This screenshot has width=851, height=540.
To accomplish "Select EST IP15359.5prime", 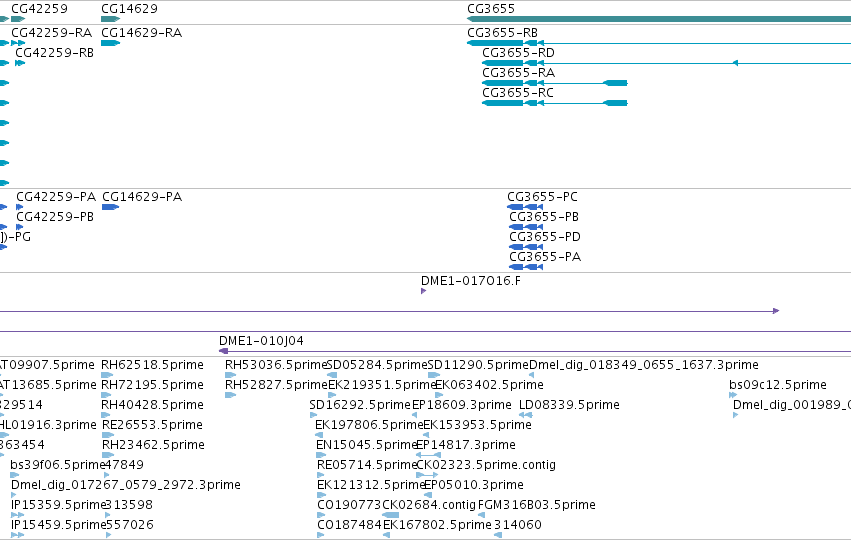I will 58,505.
